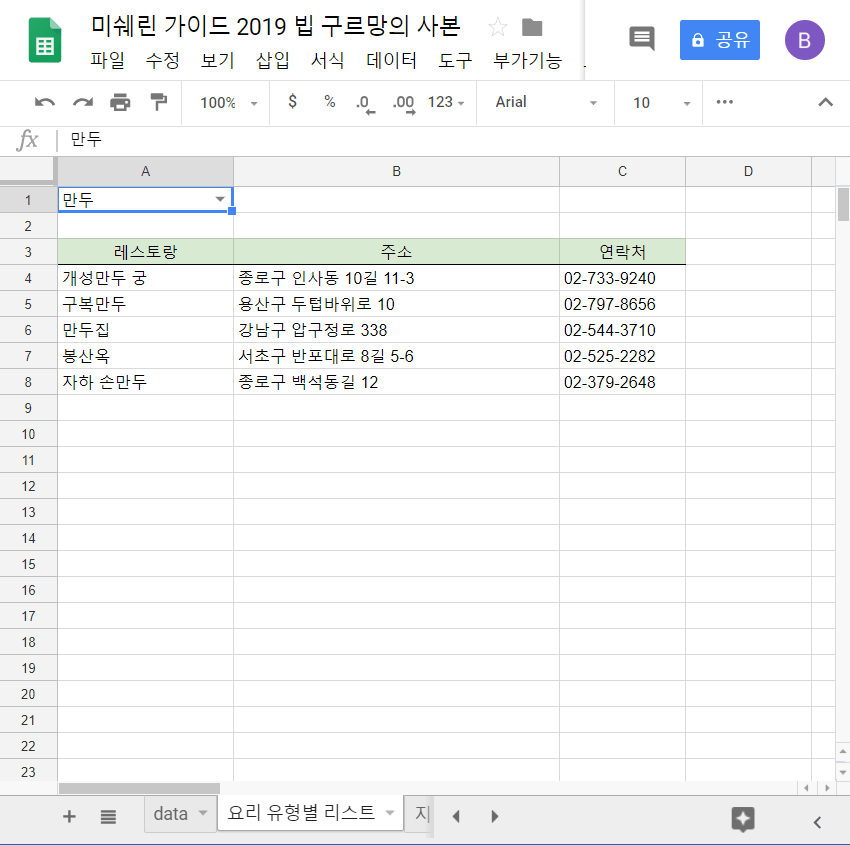Print the spreadsheet using printer icon
850x845 pixels.
point(120,102)
